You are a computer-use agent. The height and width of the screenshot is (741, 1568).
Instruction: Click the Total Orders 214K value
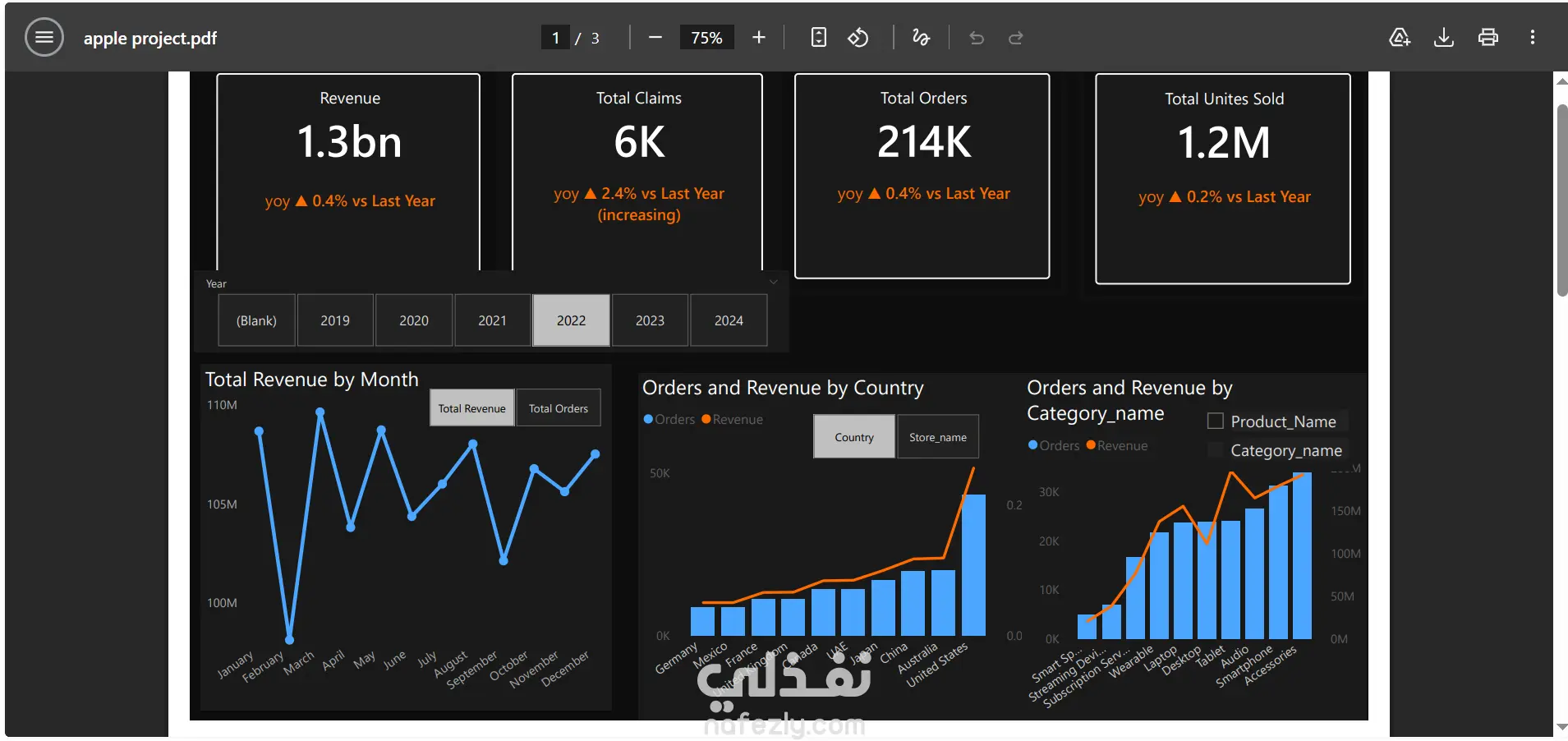click(924, 142)
